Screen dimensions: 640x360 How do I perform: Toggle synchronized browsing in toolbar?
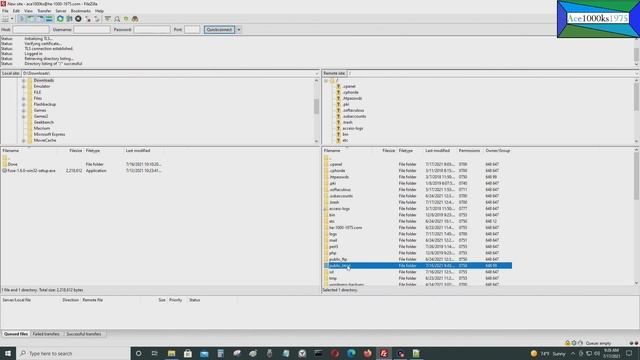pyautogui.click(x=126, y=19)
